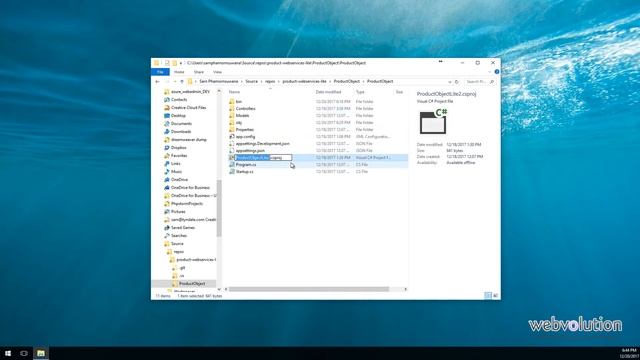Select the repos folder in tree
Viewport: 640px width, 360px height.
tap(179, 252)
